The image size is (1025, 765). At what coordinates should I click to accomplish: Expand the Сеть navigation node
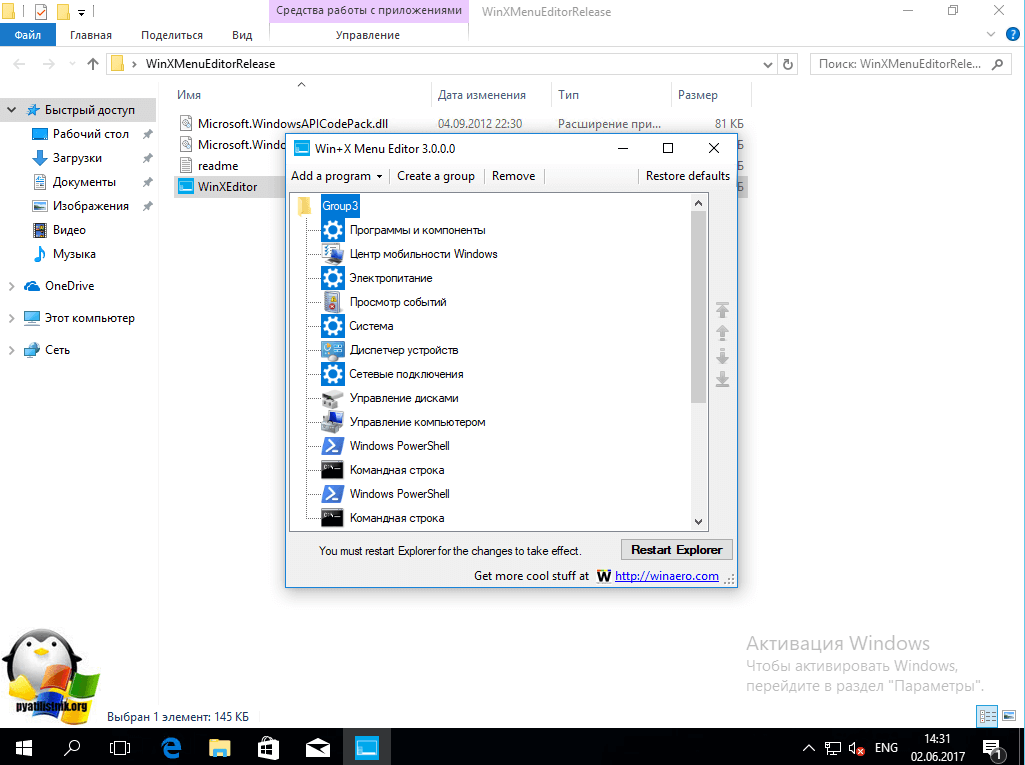[11, 350]
